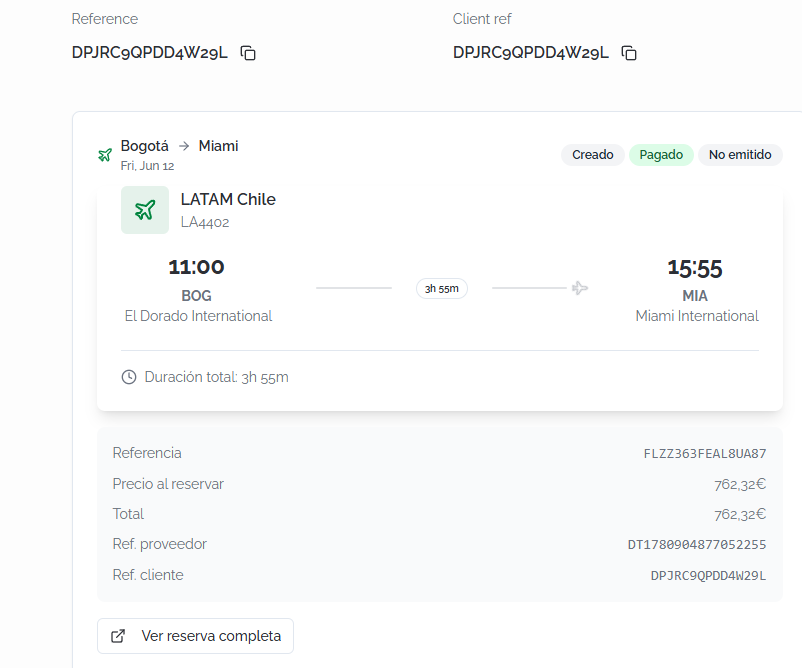
Task: Click the MIA airport code
Action: click(x=695, y=296)
